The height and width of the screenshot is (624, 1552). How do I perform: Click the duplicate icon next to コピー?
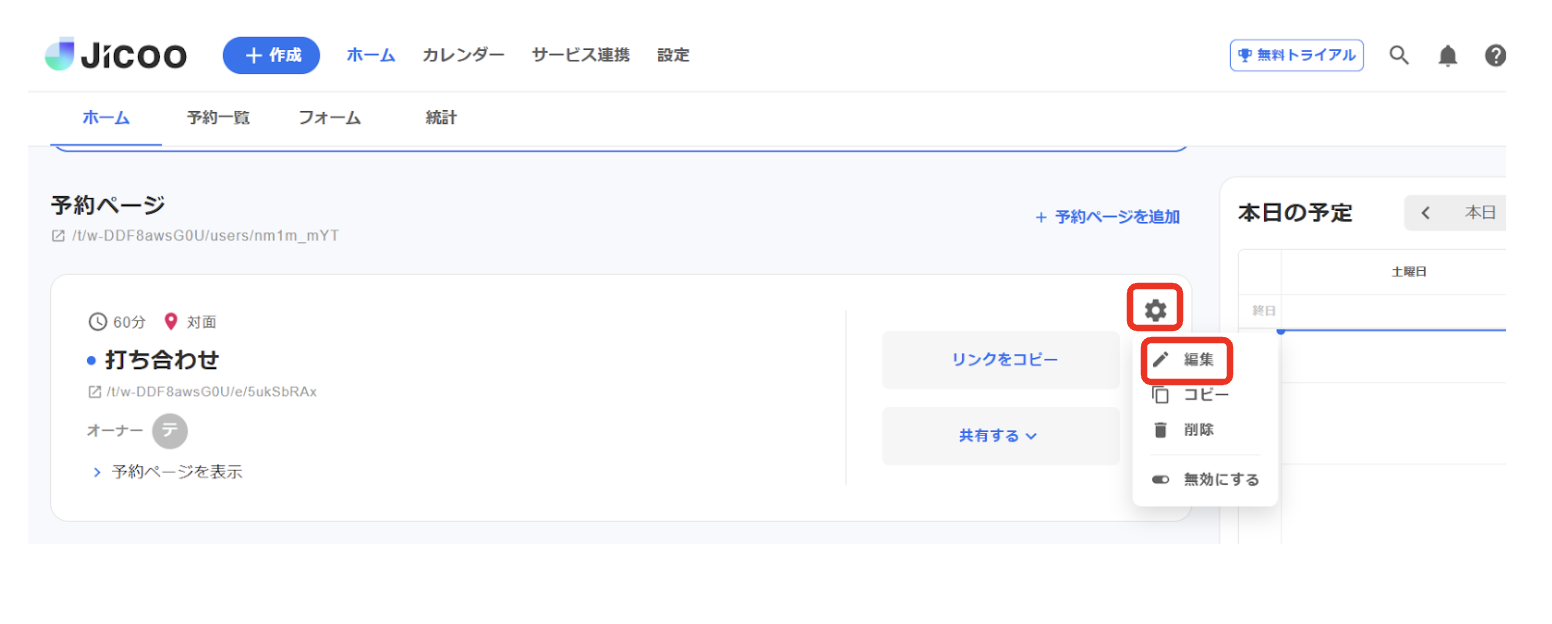1160,394
